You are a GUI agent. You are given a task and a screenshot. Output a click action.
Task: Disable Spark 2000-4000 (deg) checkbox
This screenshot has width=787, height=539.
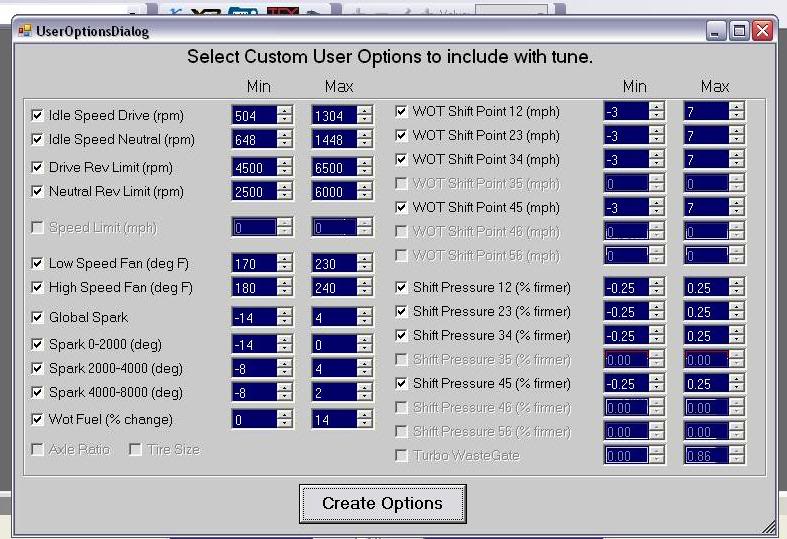pyautogui.click(x=37, y=368)
